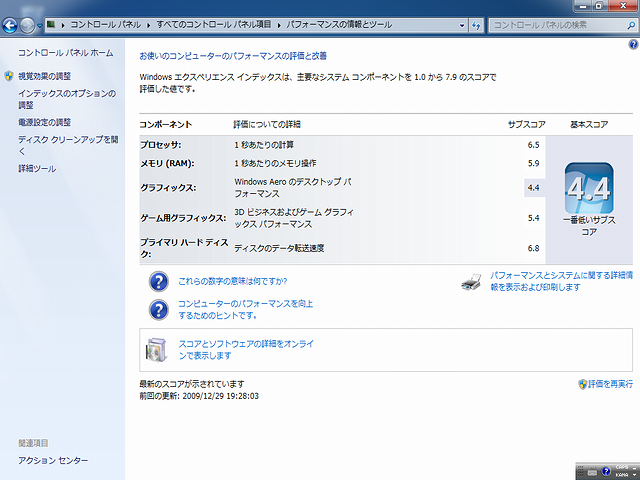Click the コントロール パネルの検索 search field
Image resolution: width=640 pixels, height=480 pixels.
558,25
